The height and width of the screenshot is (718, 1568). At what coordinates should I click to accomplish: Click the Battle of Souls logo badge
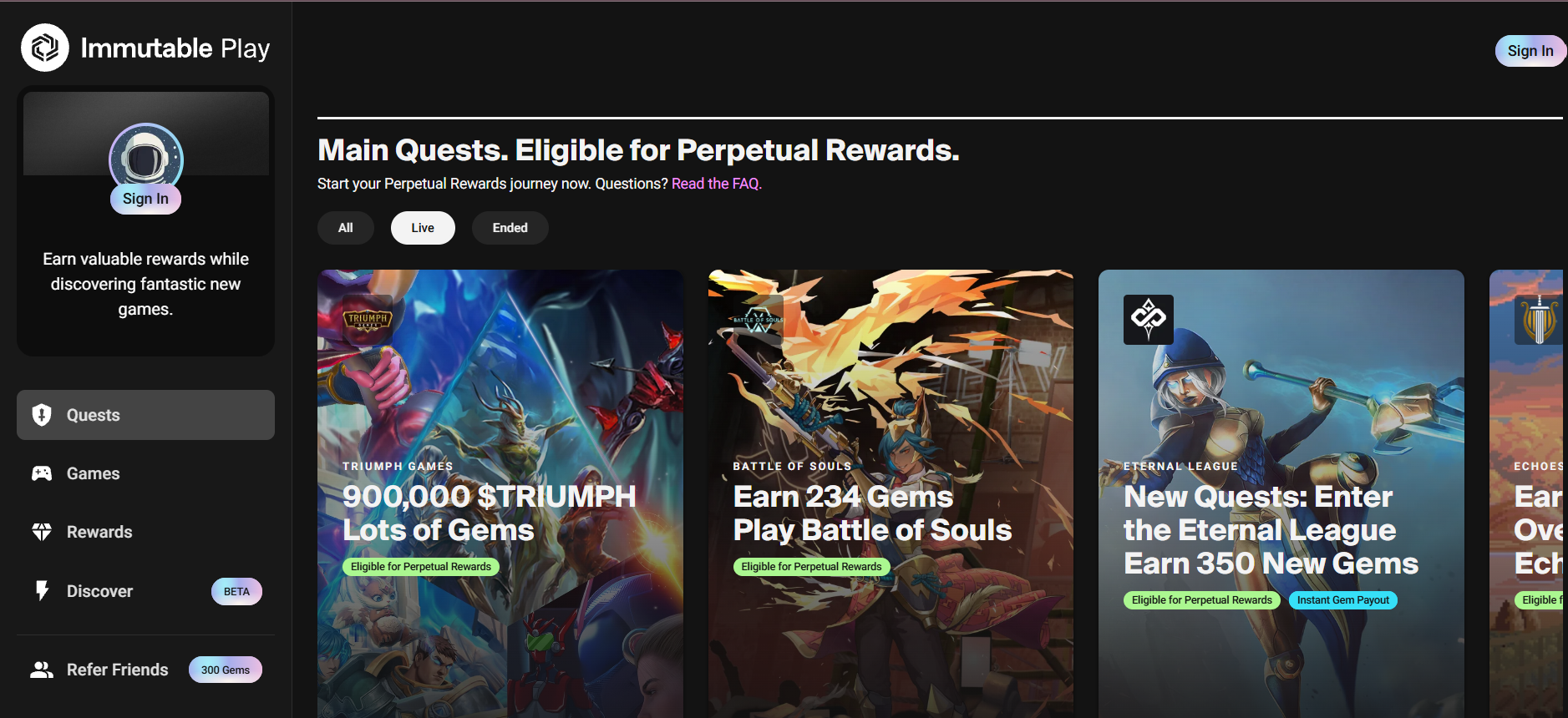pyautogui.click(x=758, y=319)
